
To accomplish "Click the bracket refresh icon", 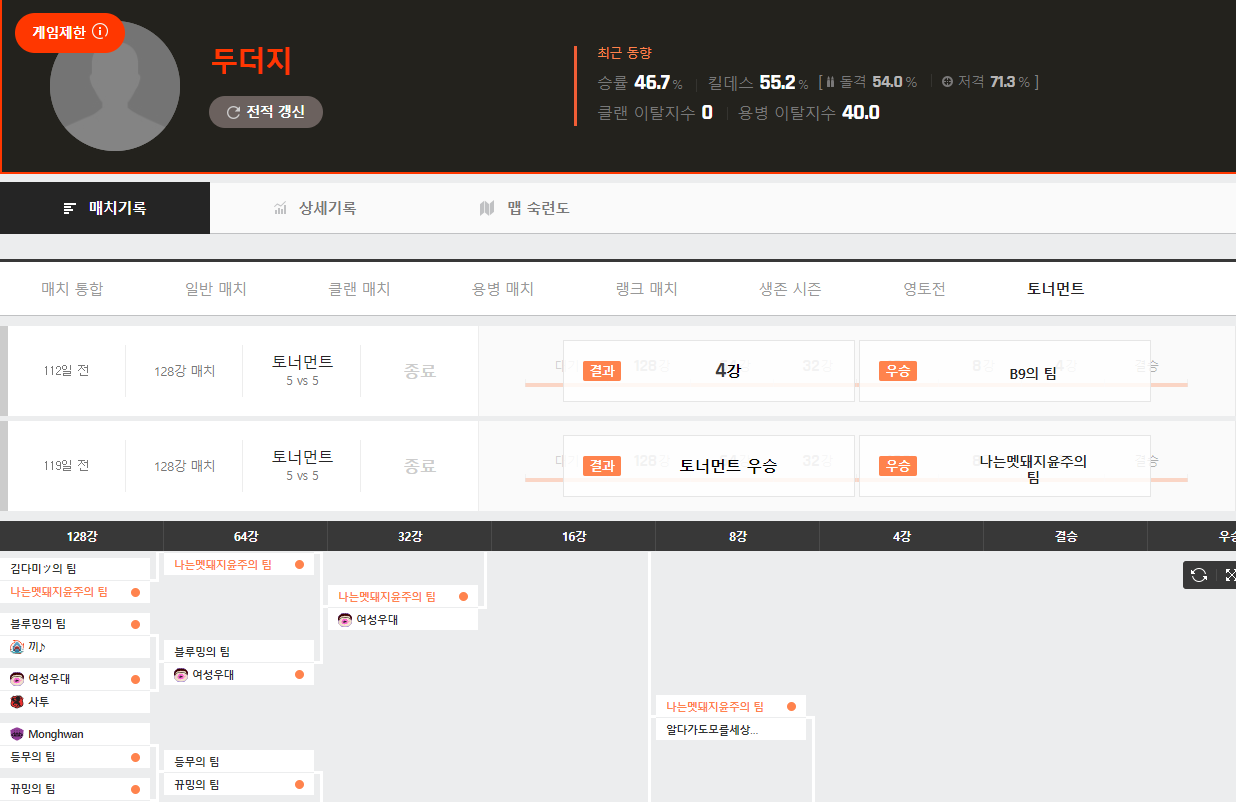I will point(1199,575).
